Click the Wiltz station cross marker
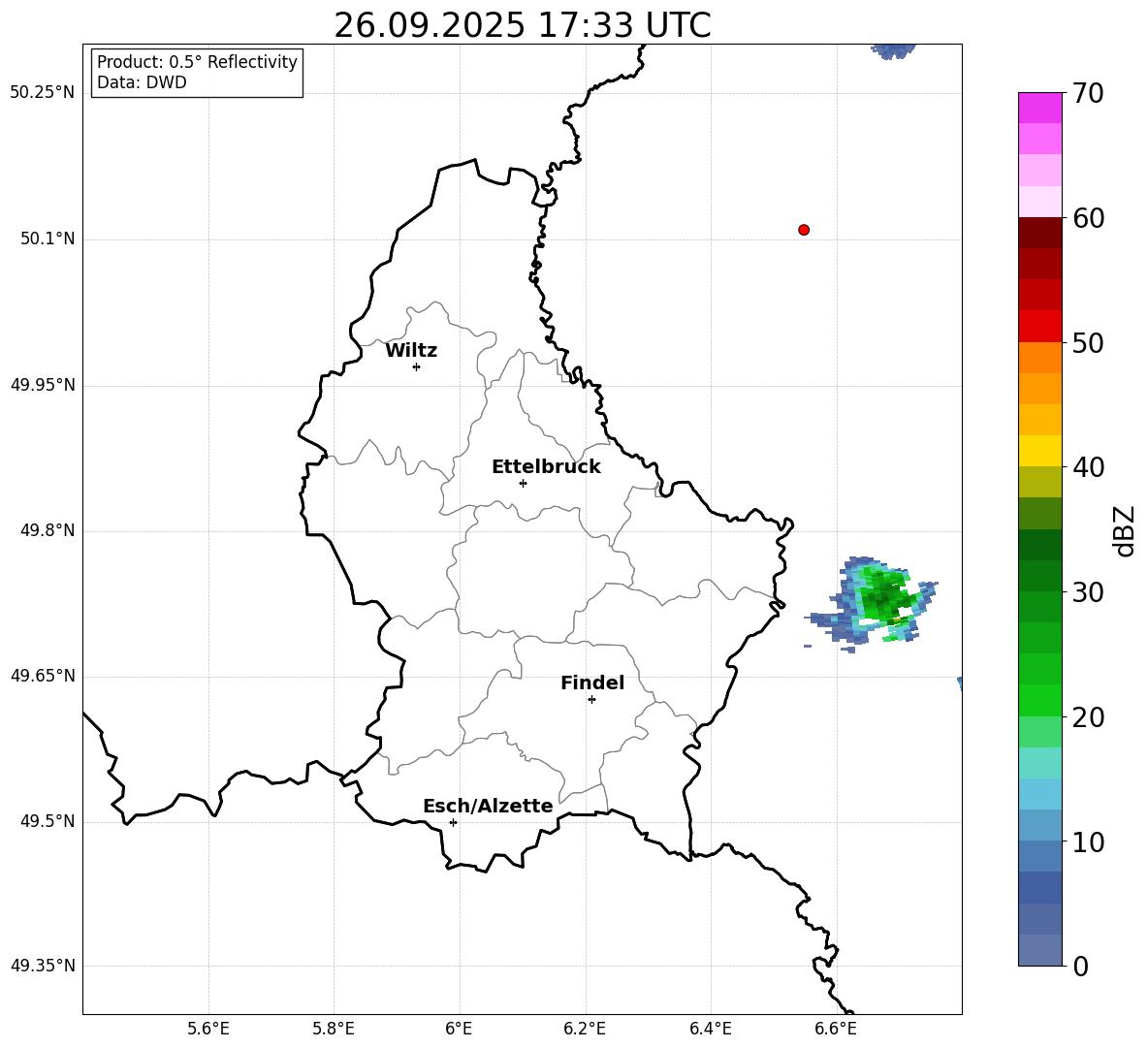 [x=417, y=366]
